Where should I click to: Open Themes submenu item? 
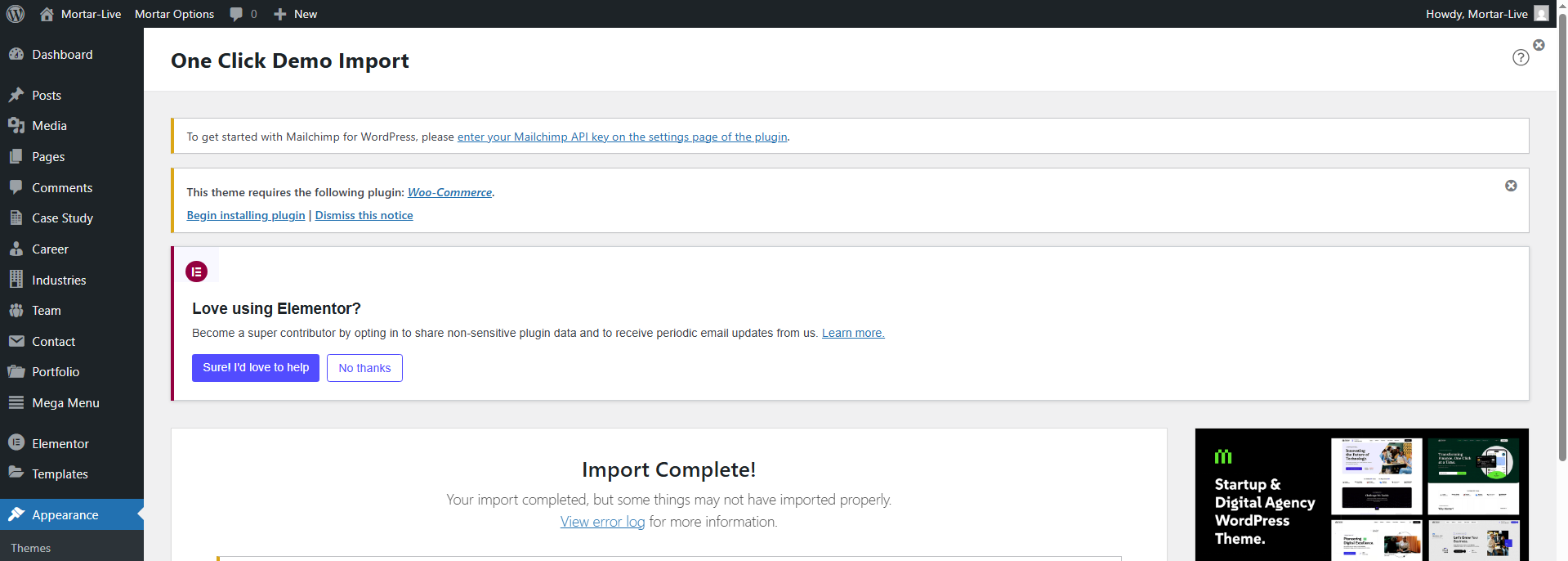coord(31,548)
